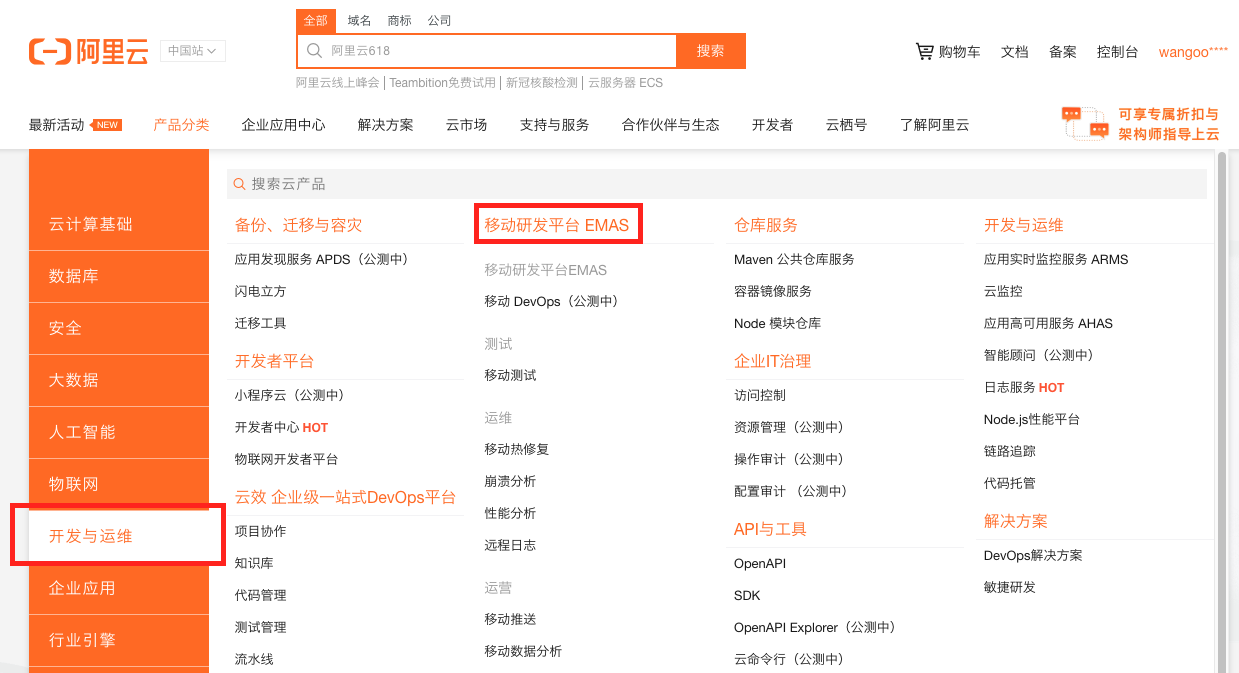Select the 商标 search tab
Screen dimensions: 1239x673
click(x=399, y=20)
